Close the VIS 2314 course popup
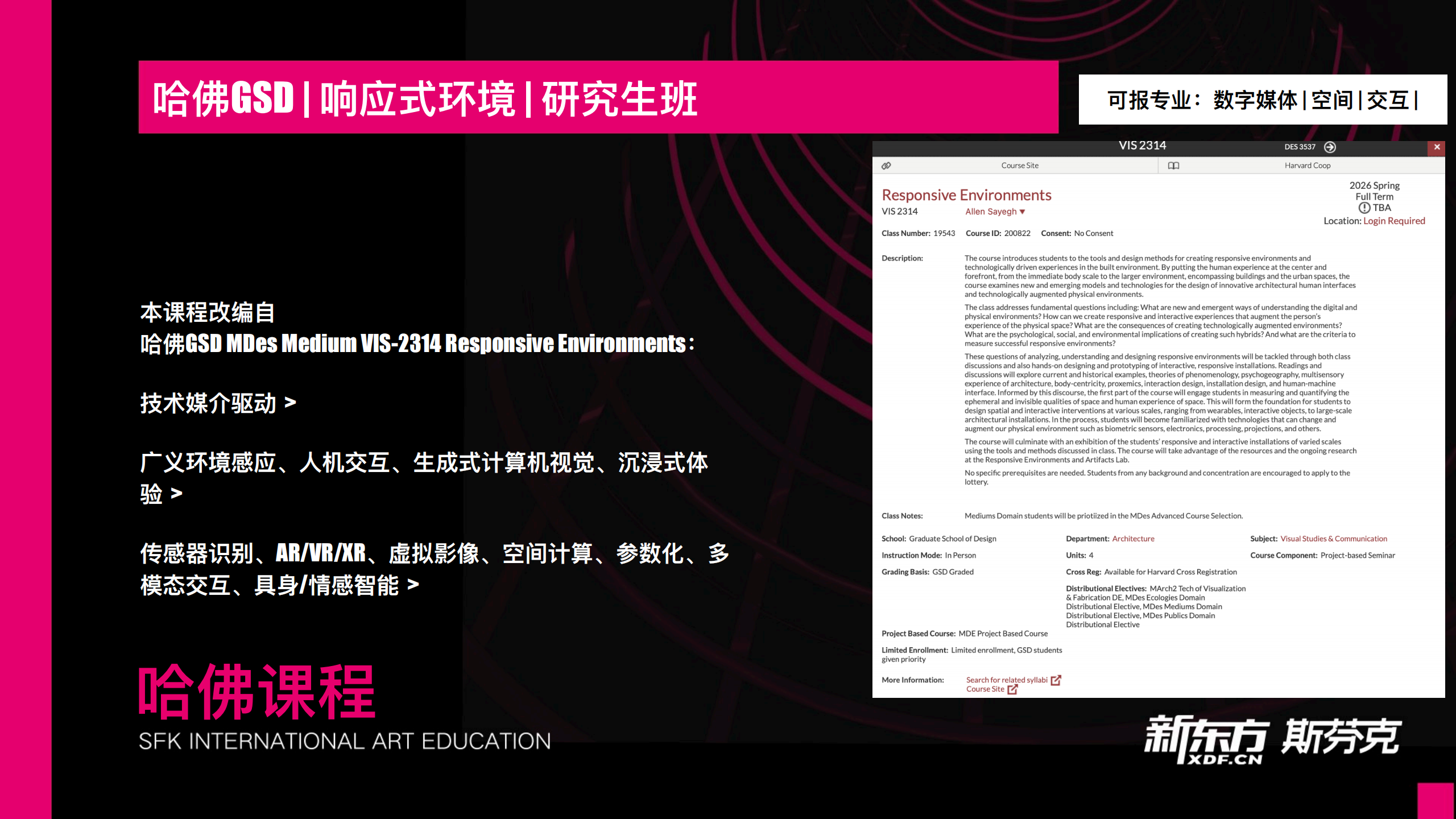Screen dimensions: 1456x819 (x=1437, y=147)
